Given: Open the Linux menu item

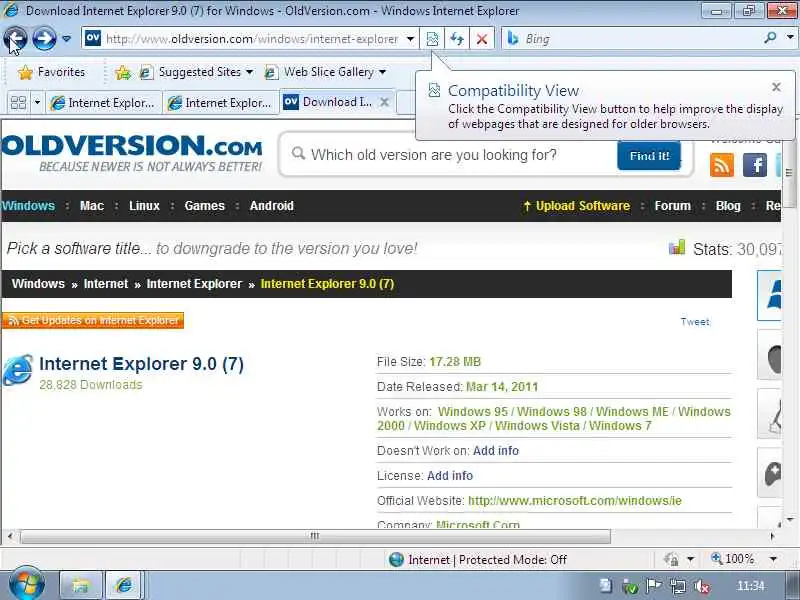Looking at the screenshot, I should click(144, 206).
